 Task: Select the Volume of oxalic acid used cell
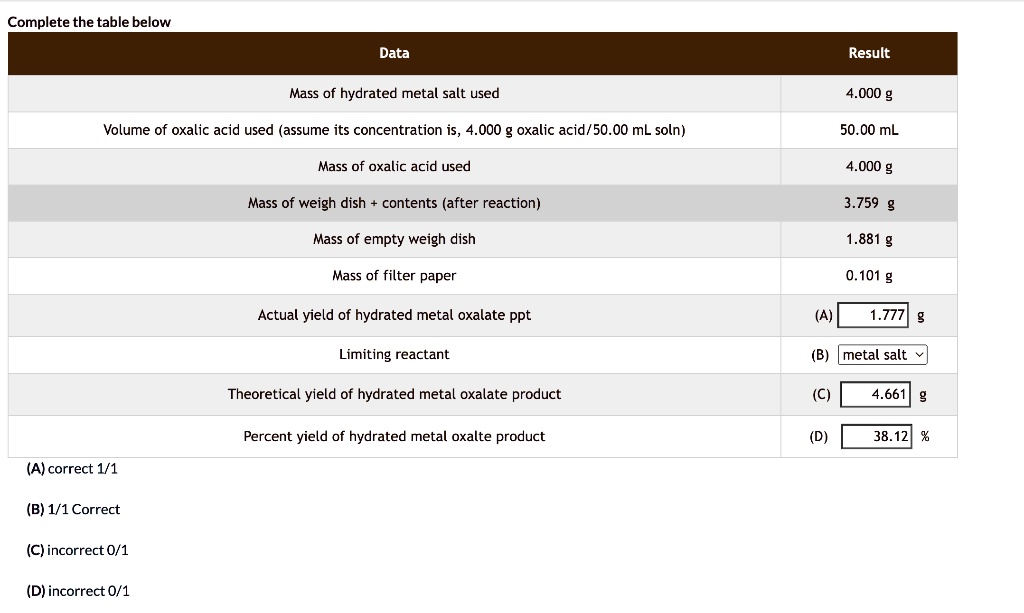pyautogui.click(x=394, y=129)
